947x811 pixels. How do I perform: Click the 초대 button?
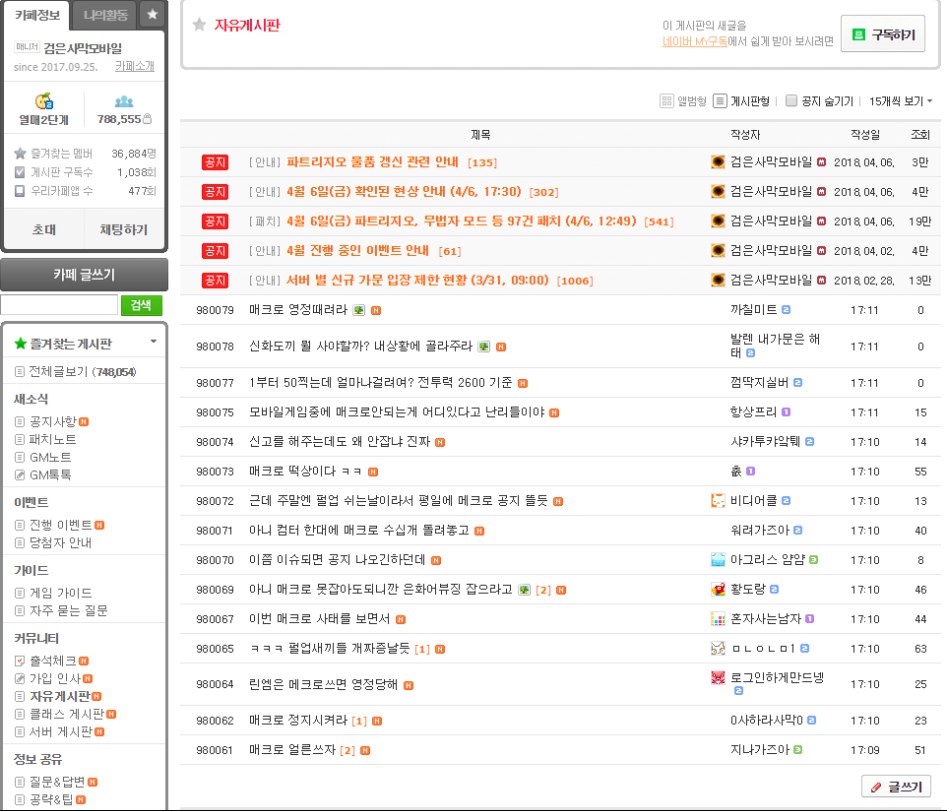(43, 229)
